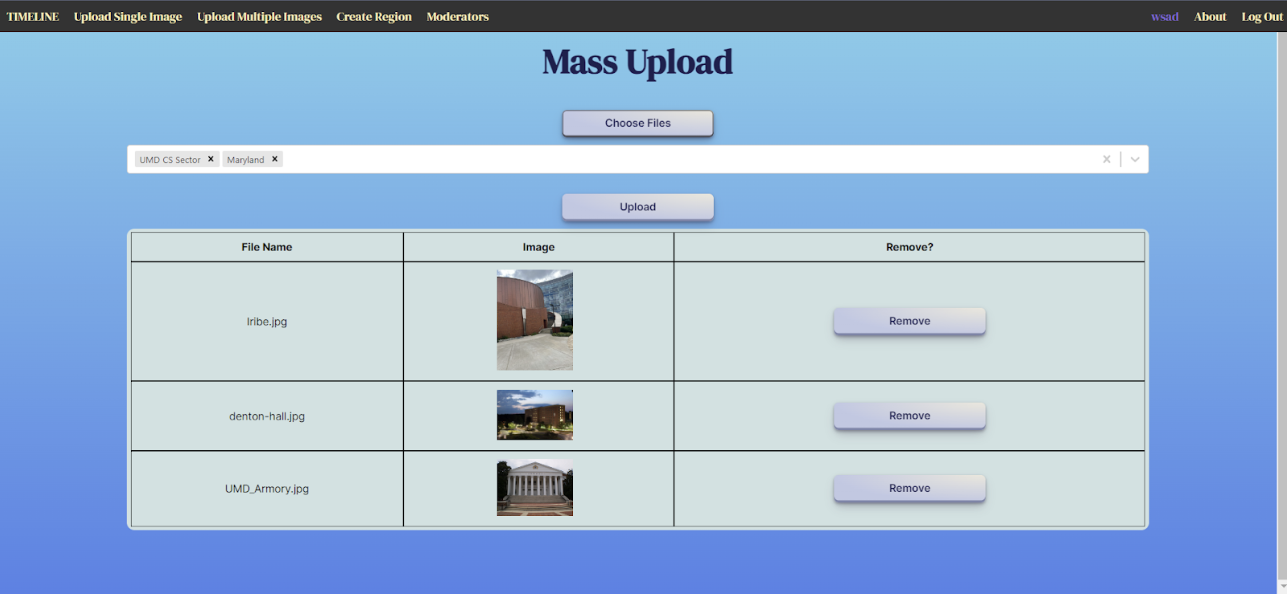Open Upload Multiple Images page
Image resolution: width=1288 pixels, height=594 pixels.
click(x=259, y=17)
